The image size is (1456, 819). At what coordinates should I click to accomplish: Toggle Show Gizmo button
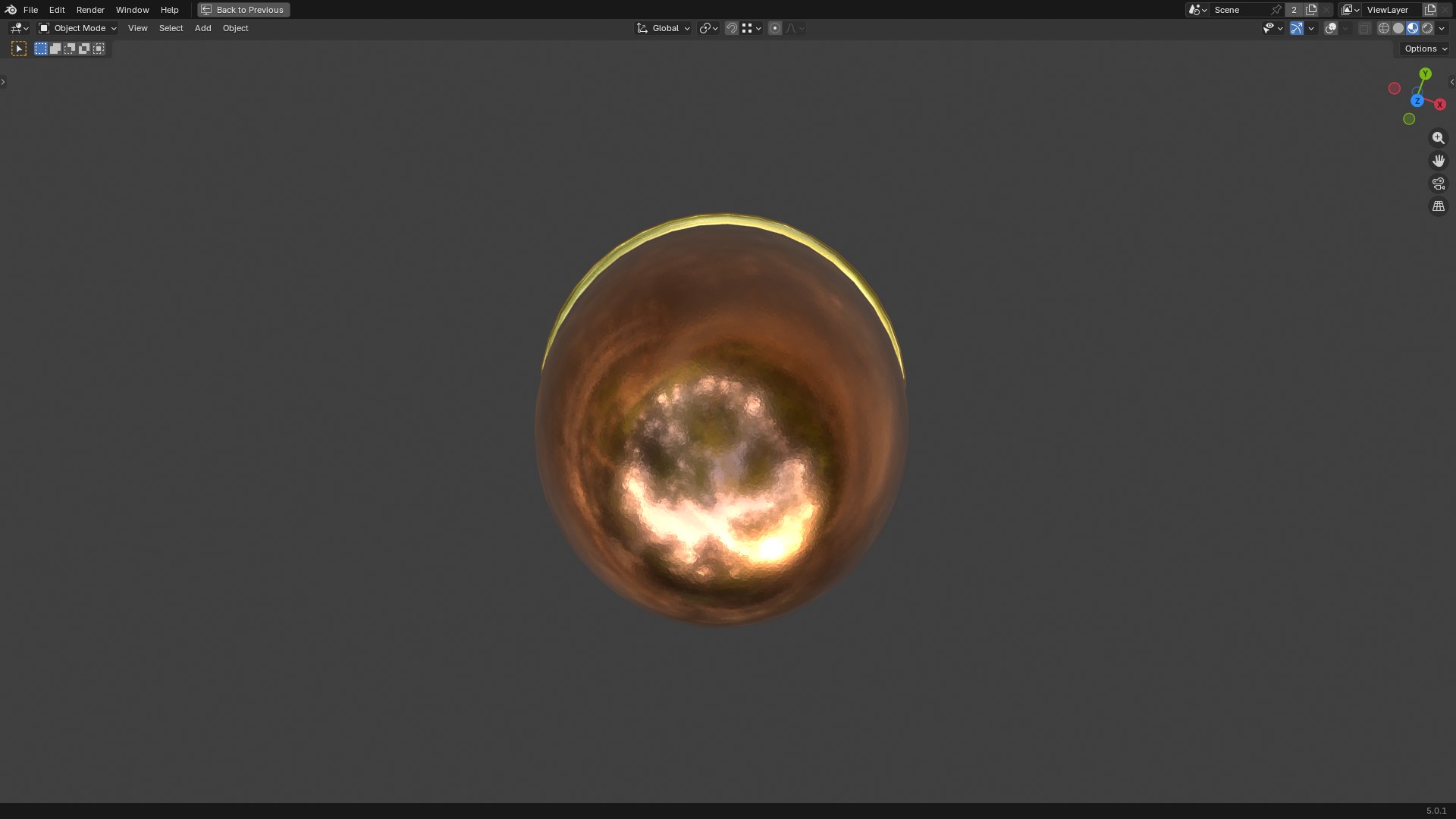click(1297, 28)
